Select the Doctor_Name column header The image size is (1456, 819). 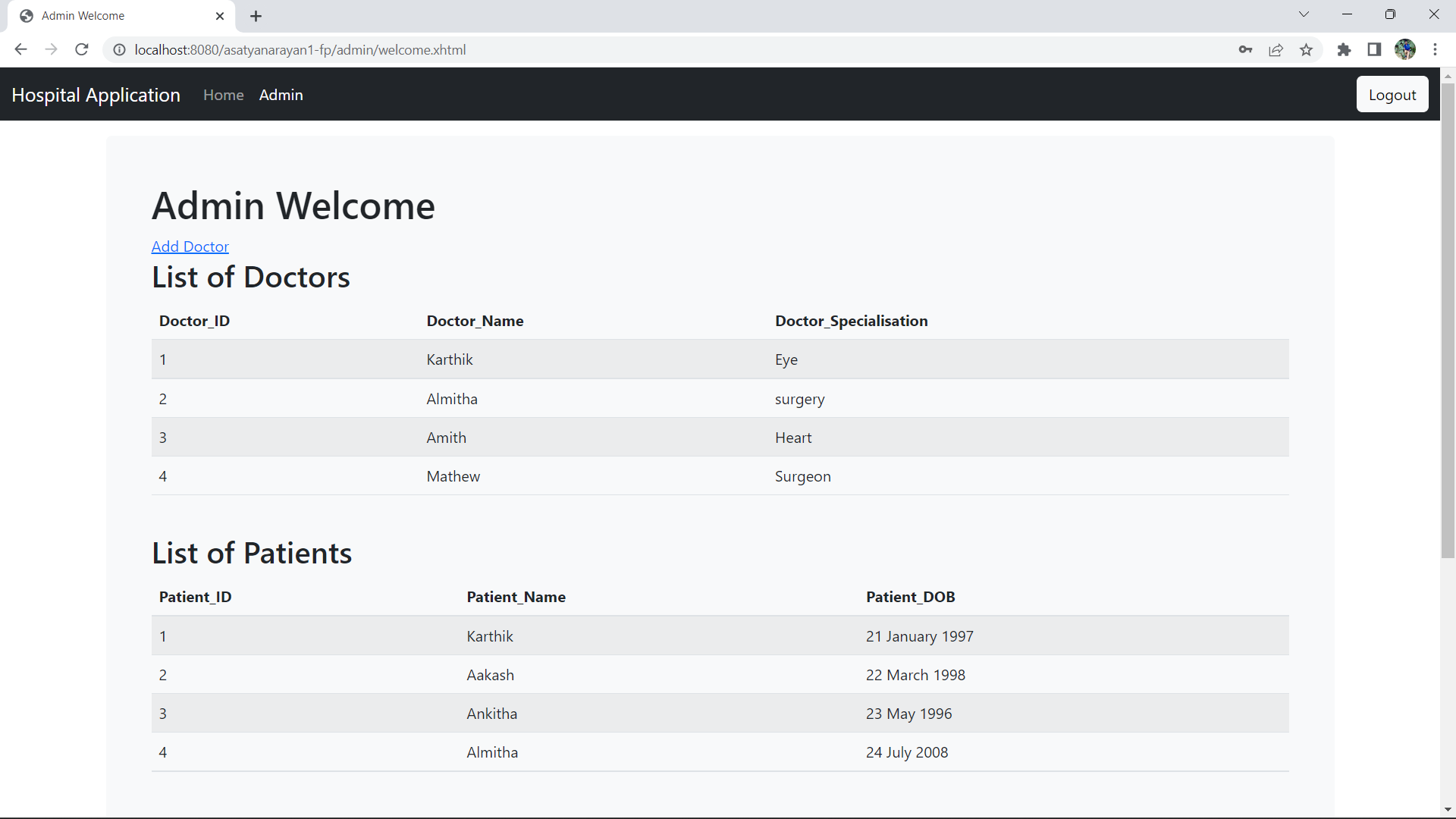[x=475, y=321]
